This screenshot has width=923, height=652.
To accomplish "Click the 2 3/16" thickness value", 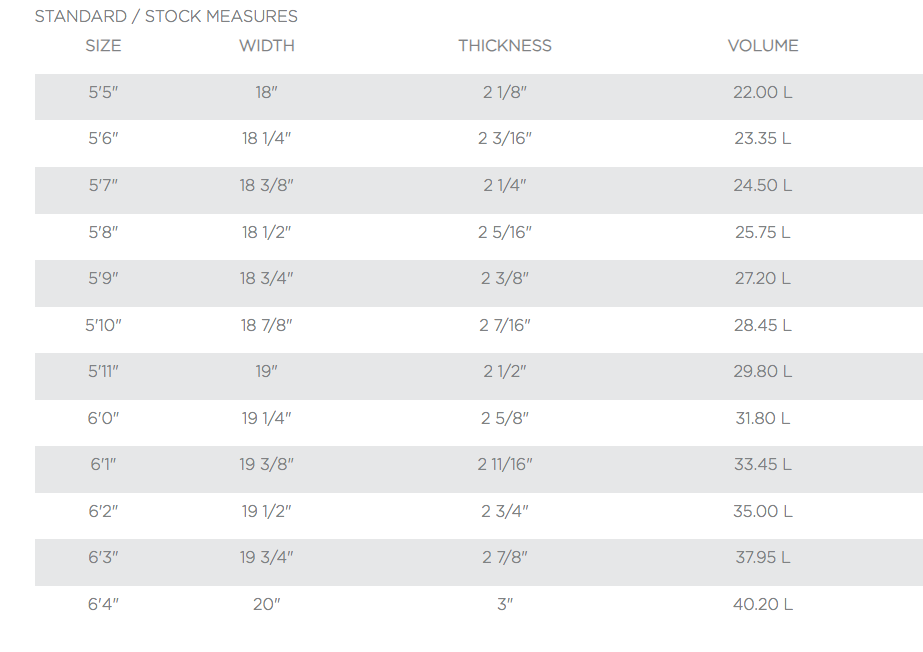I will (x=505, y=139).
